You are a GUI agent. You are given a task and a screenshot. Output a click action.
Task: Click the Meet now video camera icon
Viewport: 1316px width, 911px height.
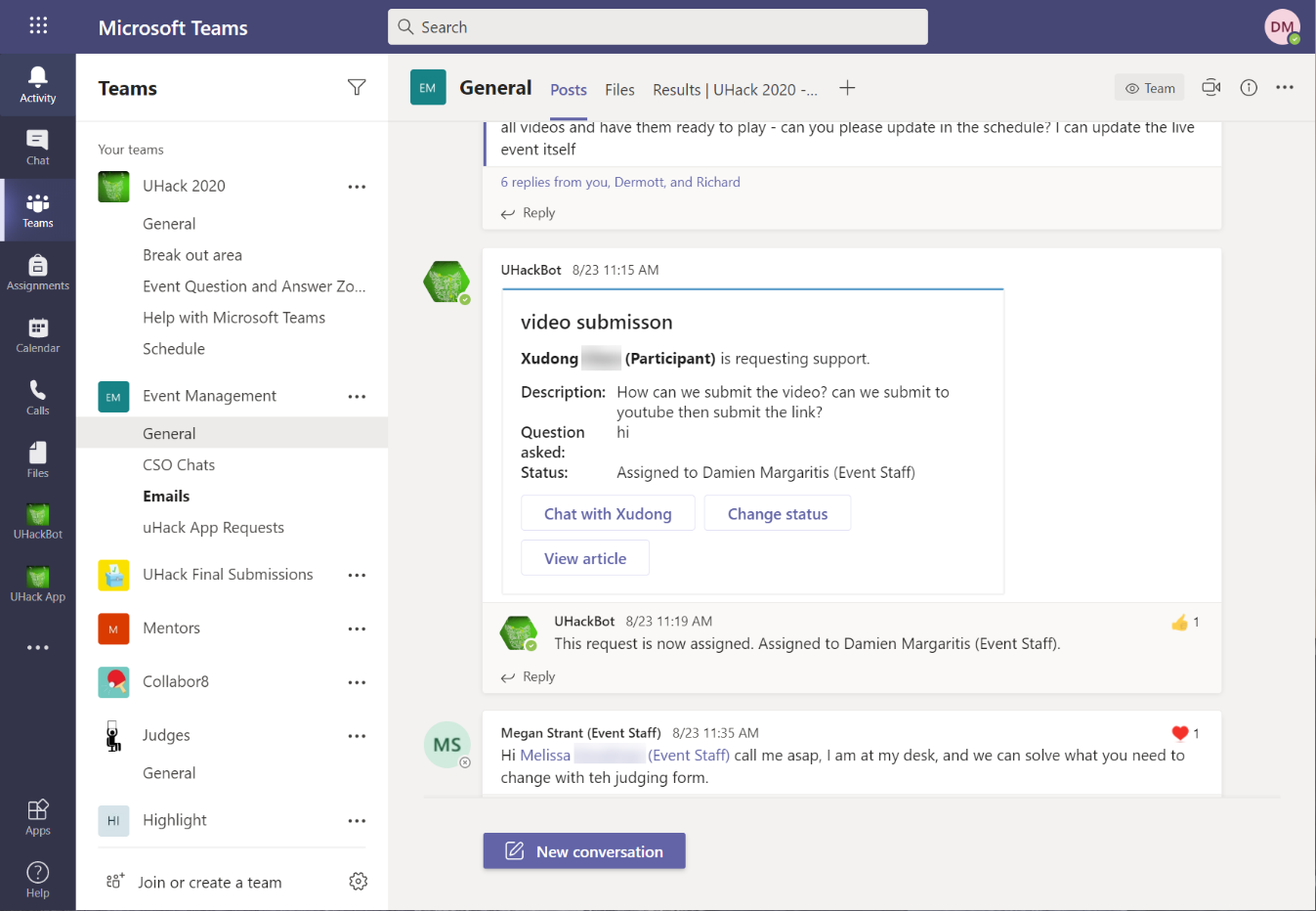tap(1210, 88)
